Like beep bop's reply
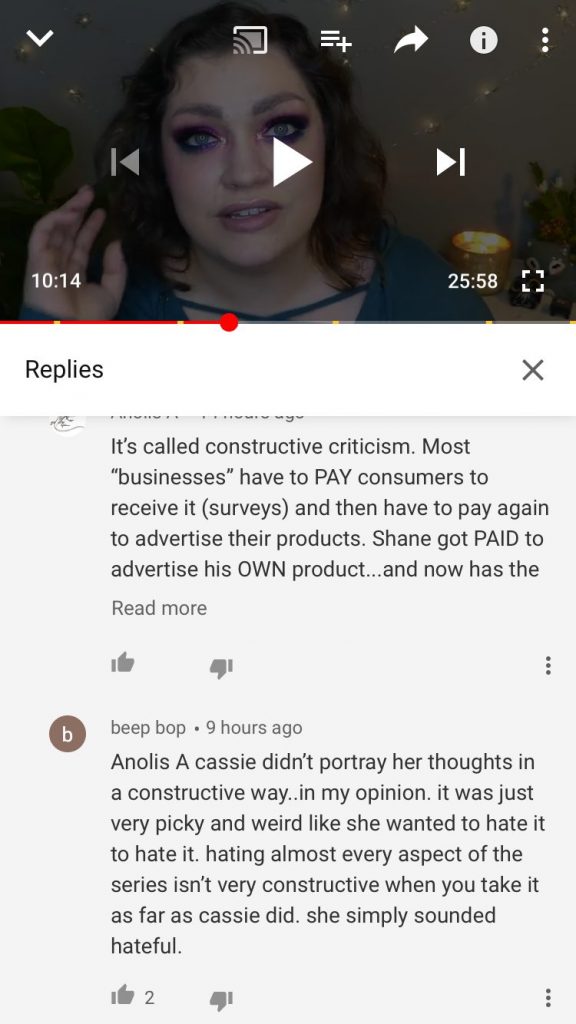 pyautogui.click(x=123, y=997)
